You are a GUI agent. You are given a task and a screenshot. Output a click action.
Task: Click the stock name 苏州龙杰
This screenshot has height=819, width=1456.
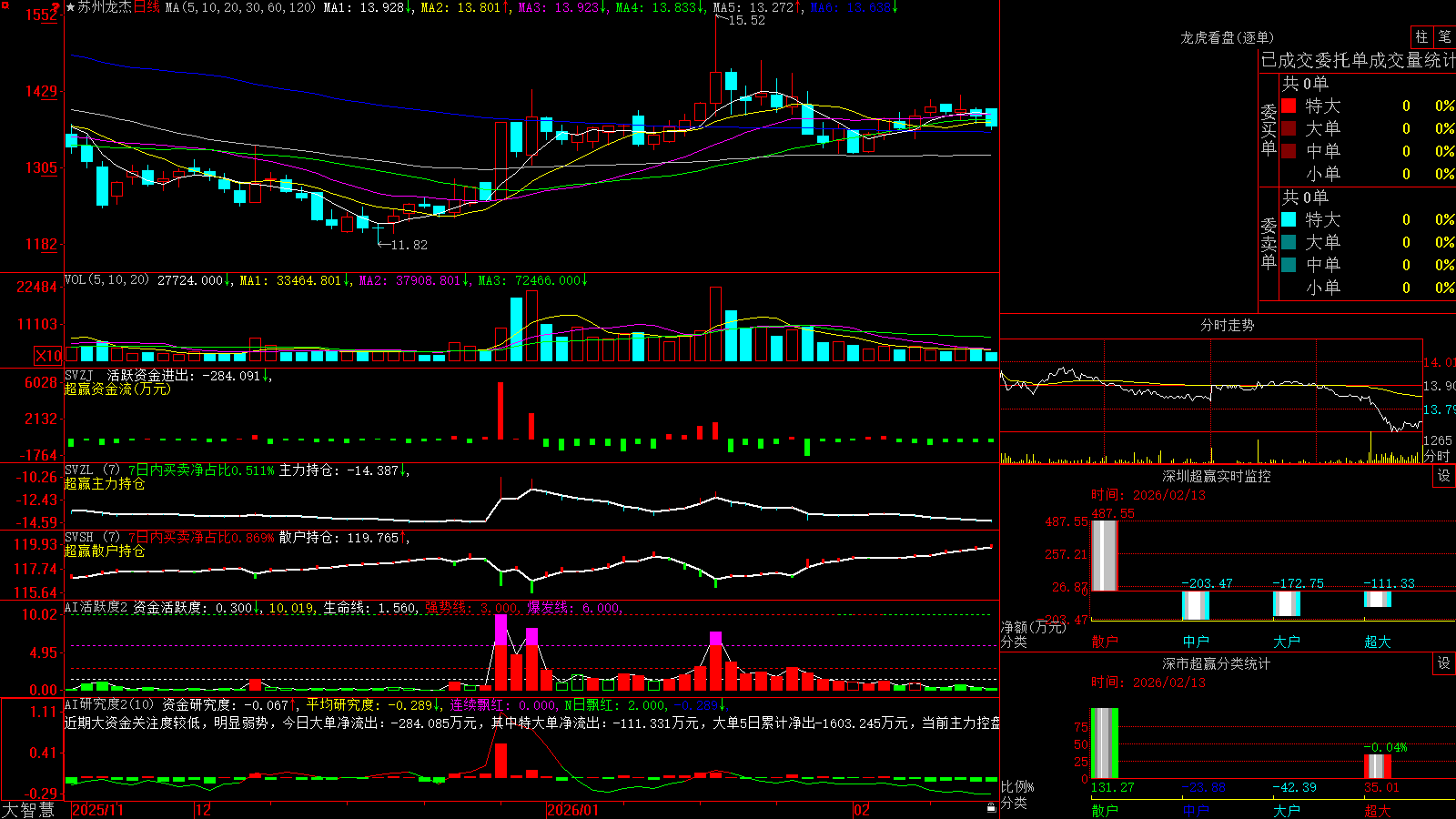coord(105,7)
